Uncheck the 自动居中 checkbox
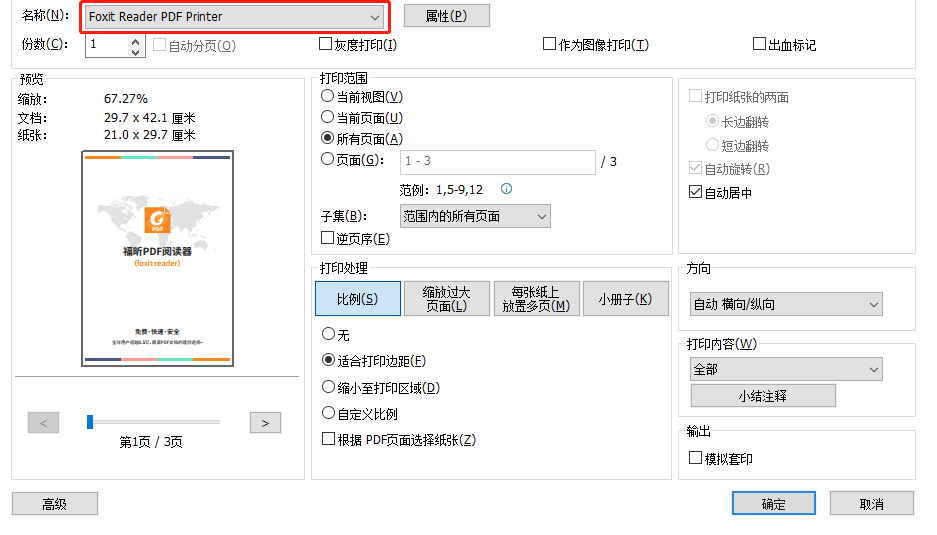937x535 pixels. pos(696,193)
